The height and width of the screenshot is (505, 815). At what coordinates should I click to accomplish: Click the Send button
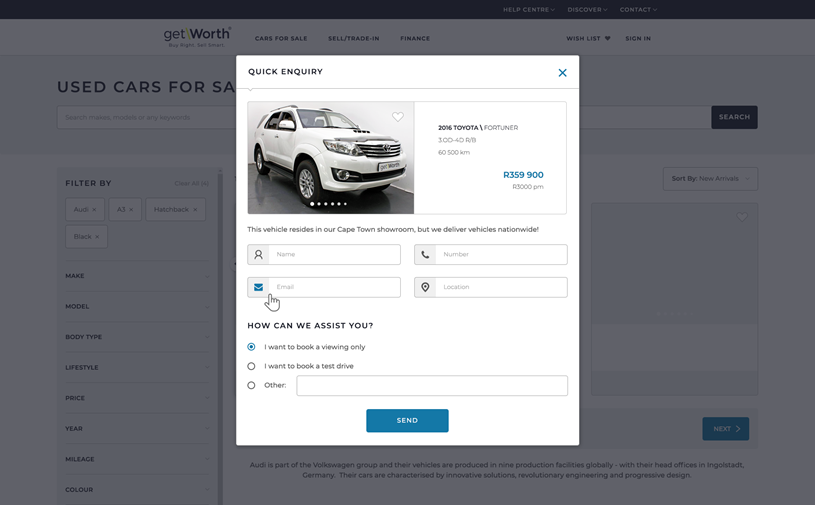[408, 421]
